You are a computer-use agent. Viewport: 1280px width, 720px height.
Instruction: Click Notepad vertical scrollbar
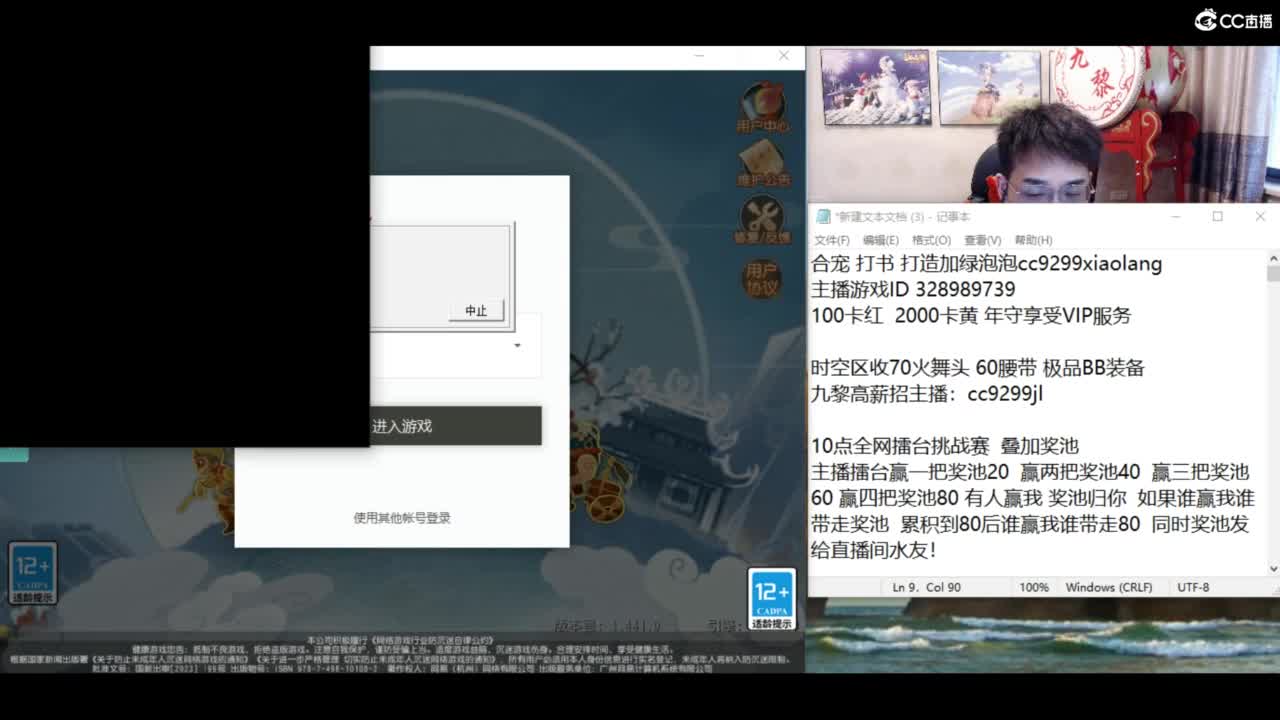pyautogui.click(x=1273, y=413)
